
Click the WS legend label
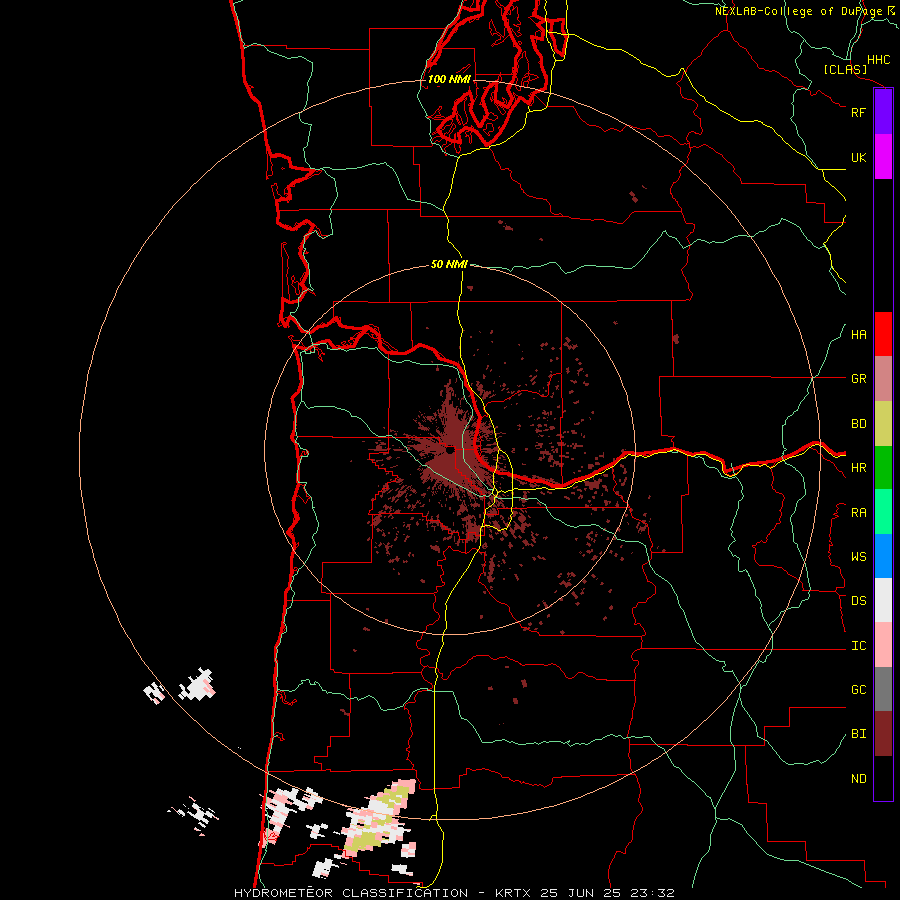click(x=858, y=557)
